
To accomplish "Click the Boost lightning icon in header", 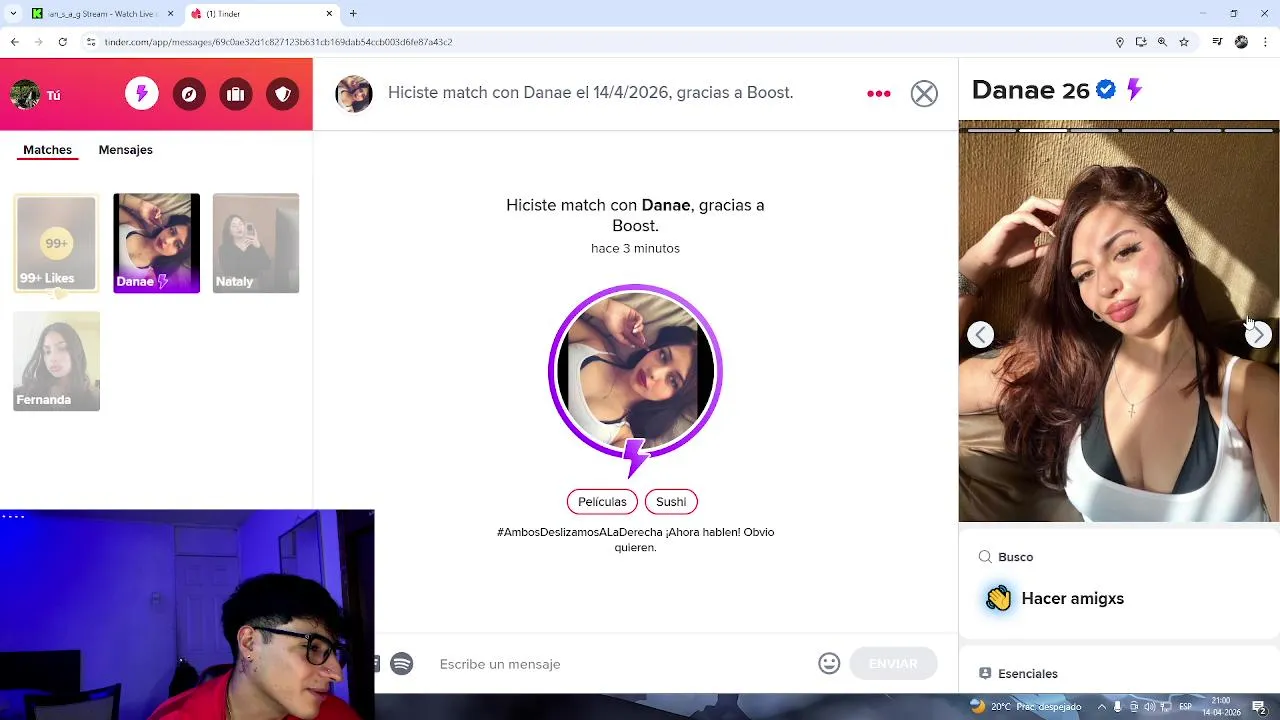I will (142, 94).
